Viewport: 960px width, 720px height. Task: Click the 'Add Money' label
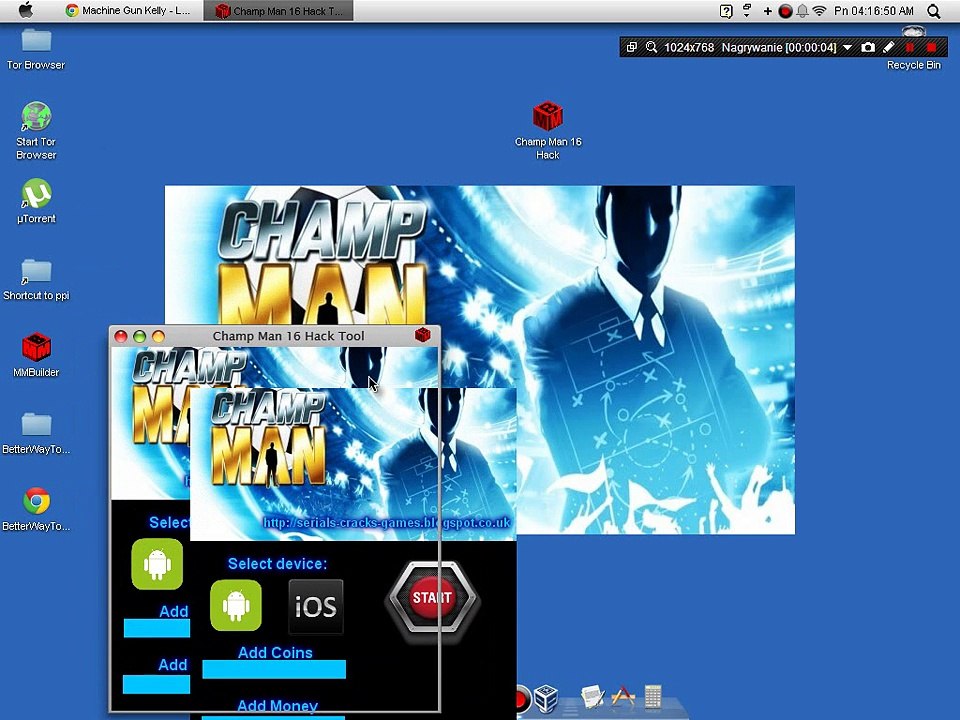[277, 706]
